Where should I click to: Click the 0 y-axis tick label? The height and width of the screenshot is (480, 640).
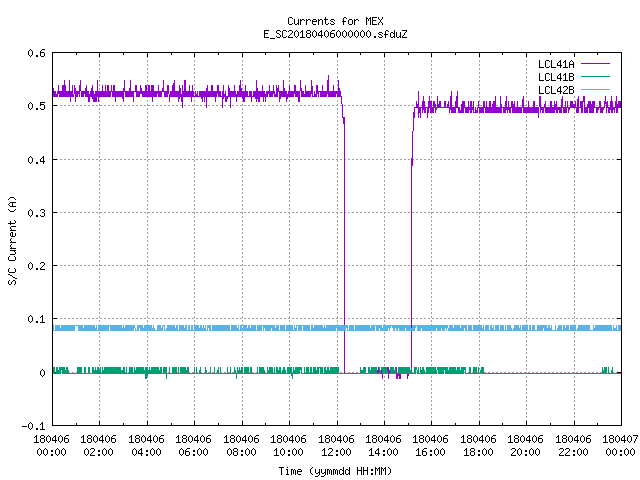point(42,373)
